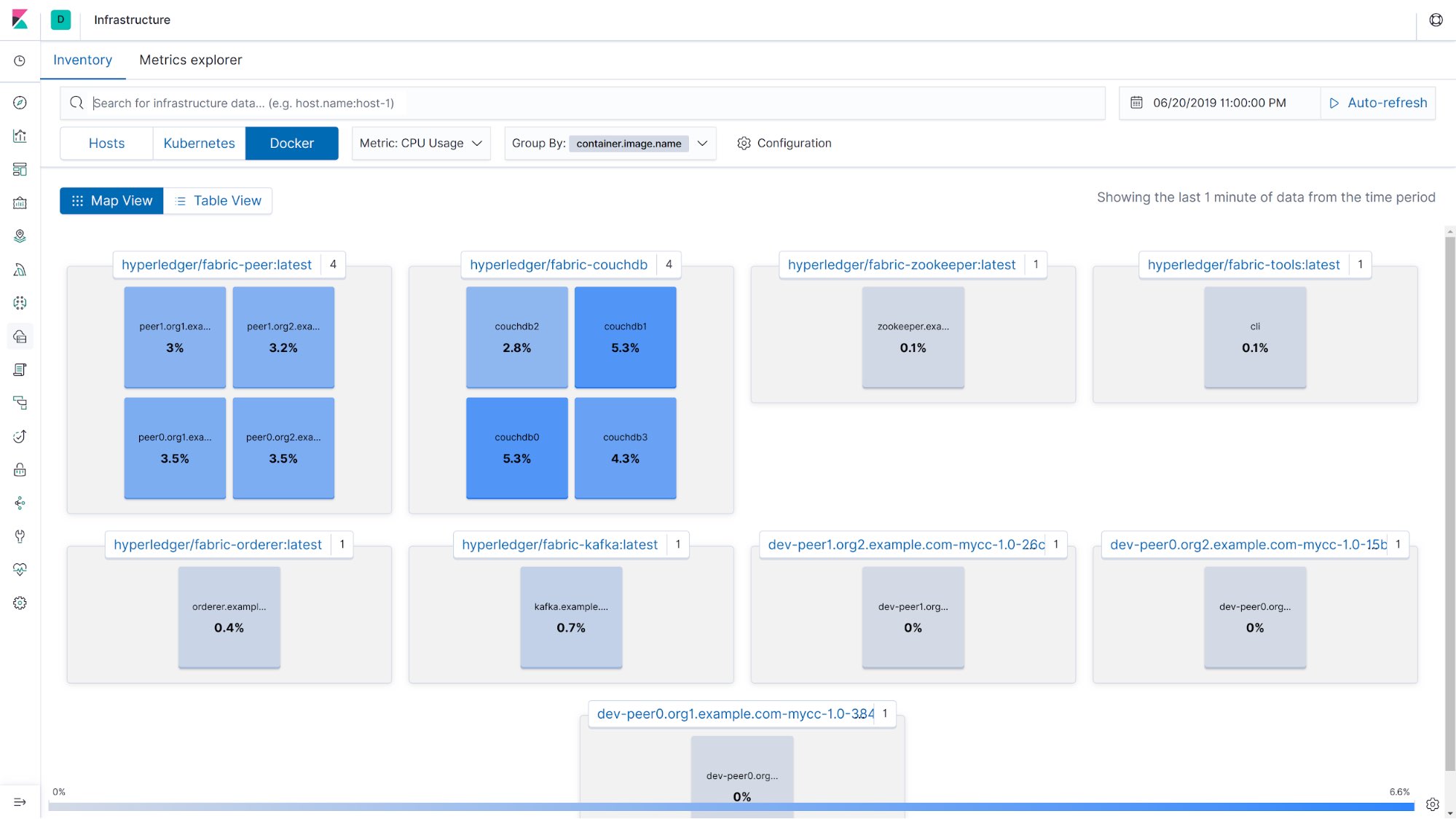1456x819 pixels.
Task: Open Uptime icon in sidebar
Action: [x=20, y=436]
